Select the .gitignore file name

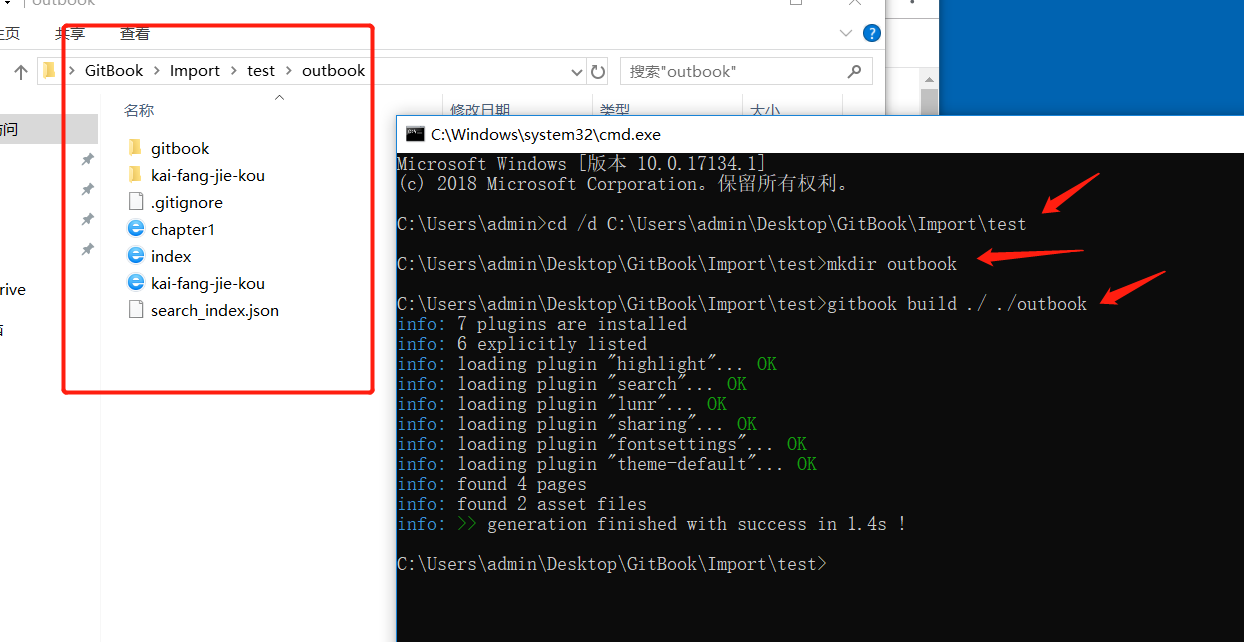point(187,202)
